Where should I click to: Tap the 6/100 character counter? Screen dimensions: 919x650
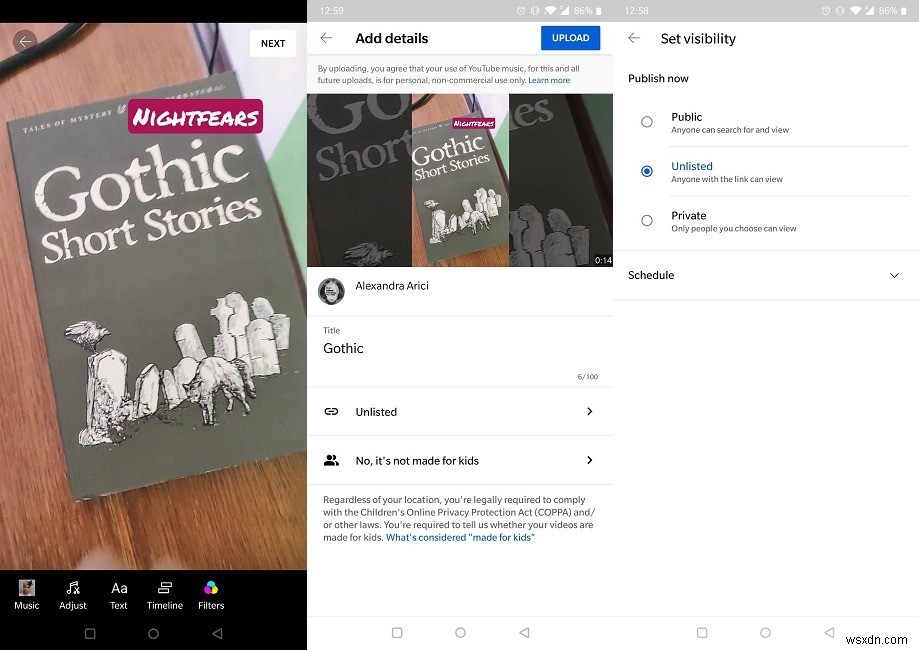coord(588,377)
